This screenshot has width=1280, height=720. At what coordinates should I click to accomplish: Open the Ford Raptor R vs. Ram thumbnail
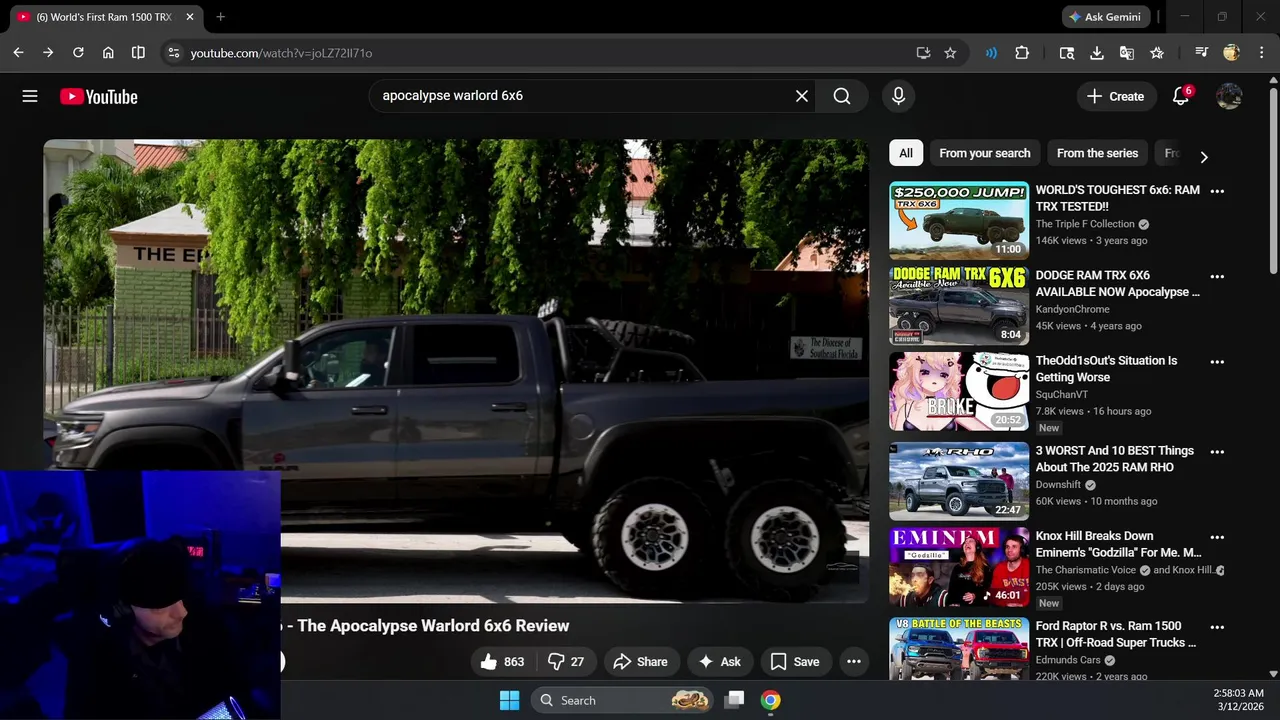pyautogui.click(x=959, y=649)
